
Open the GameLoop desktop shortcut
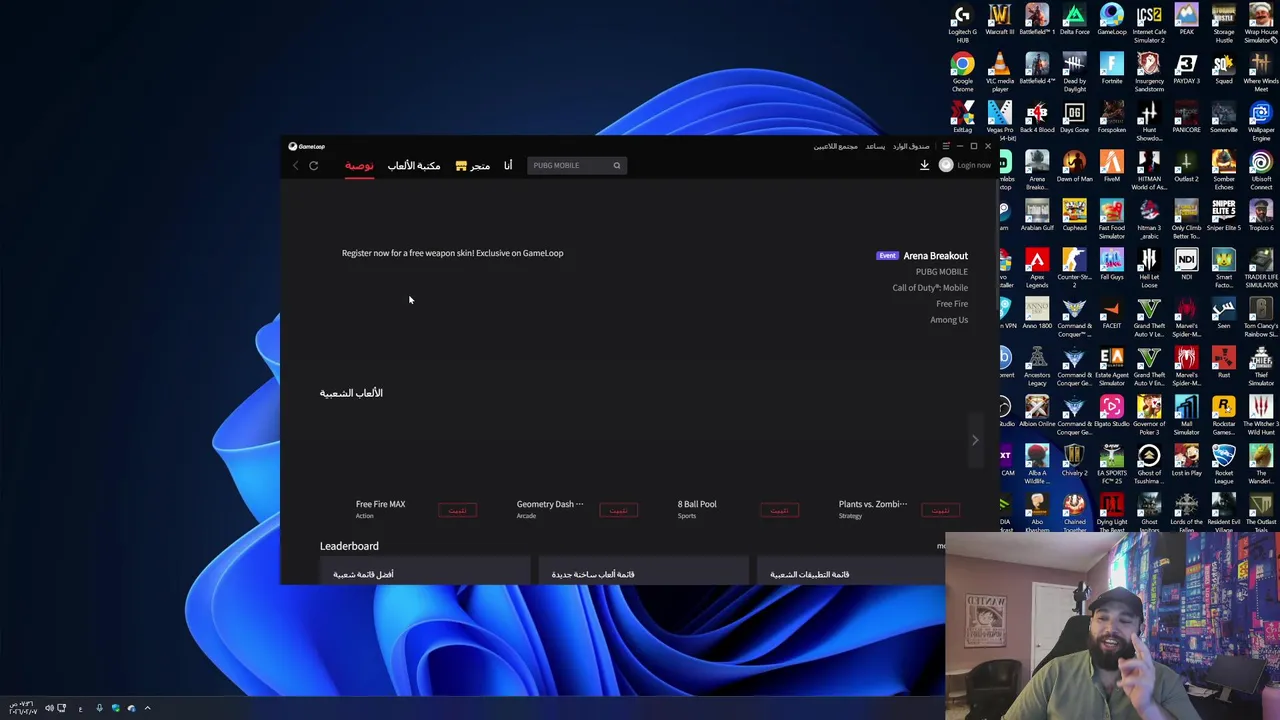pyautogui.click(x=1111, y=20)
